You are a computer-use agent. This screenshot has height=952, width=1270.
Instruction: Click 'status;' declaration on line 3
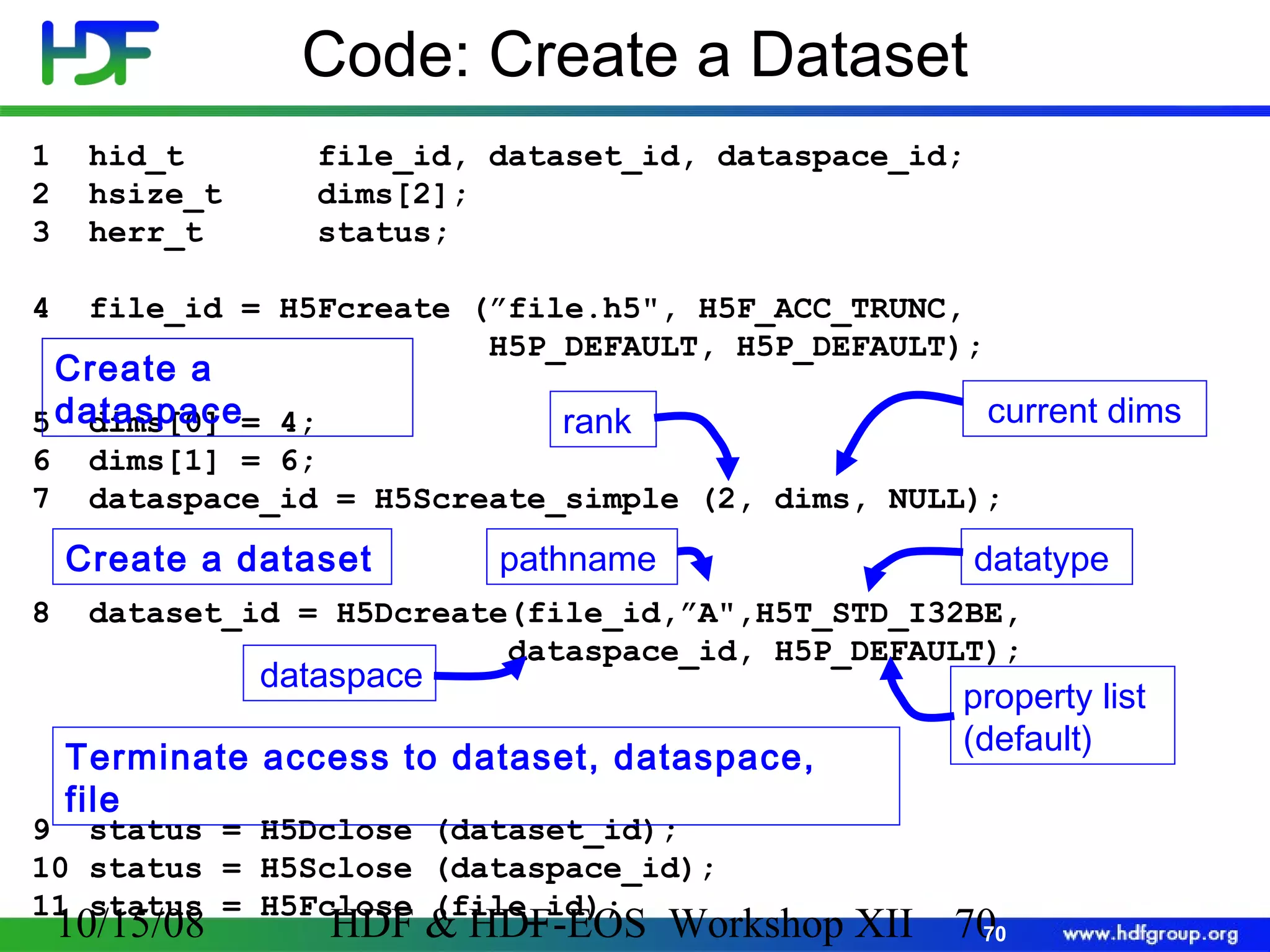[x=383, y=234]
